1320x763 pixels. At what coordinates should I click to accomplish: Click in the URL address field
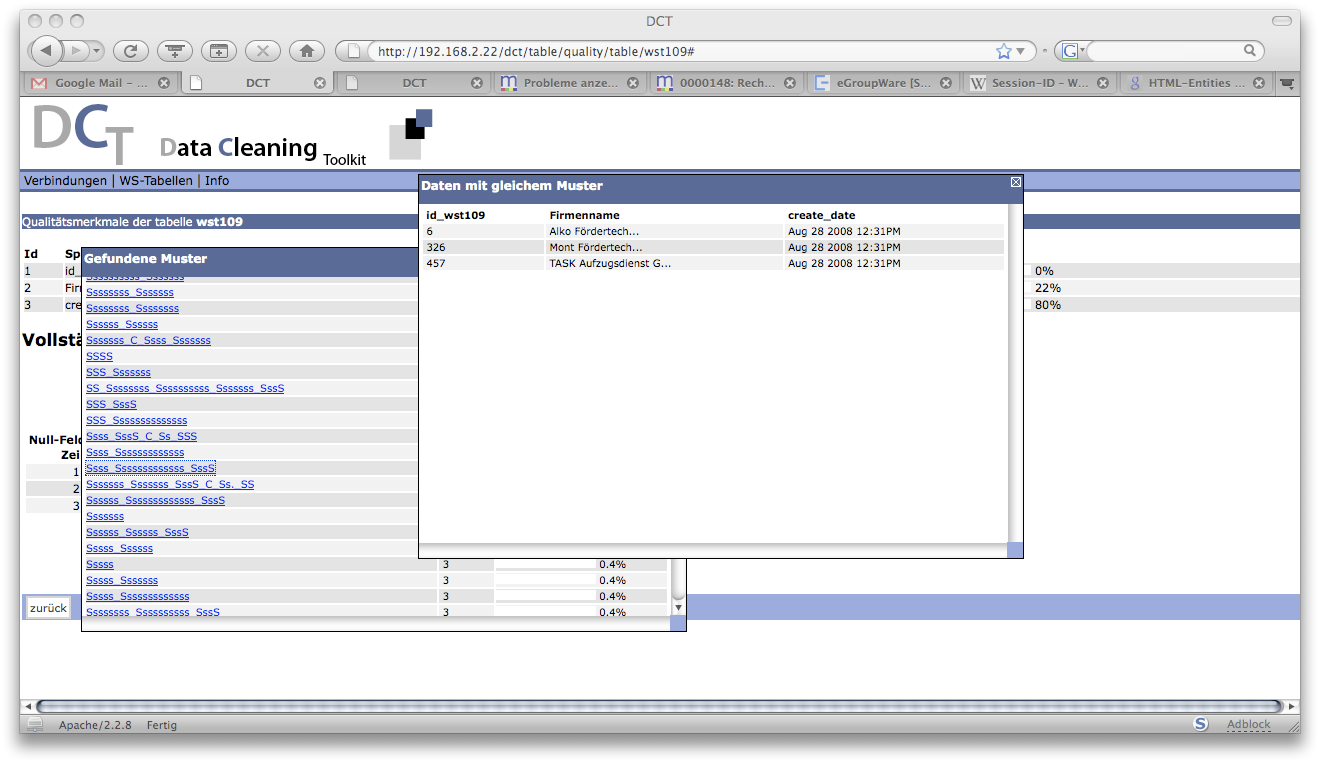click(680, 51)
